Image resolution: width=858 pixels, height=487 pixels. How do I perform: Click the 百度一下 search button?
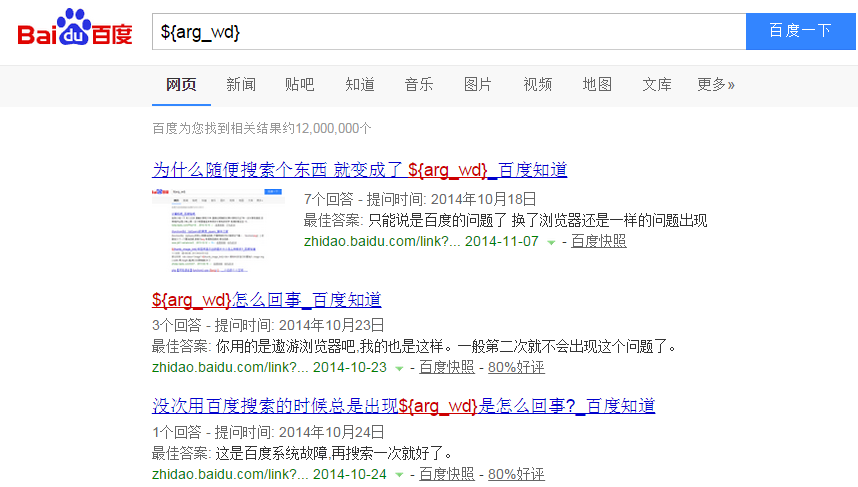[801, 31]
